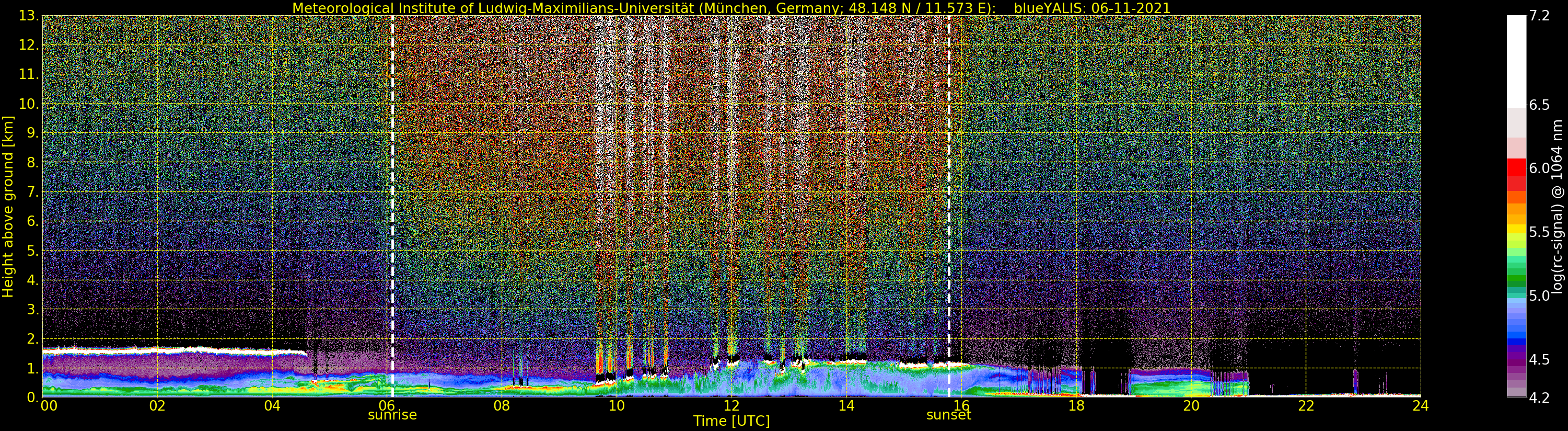Click the 'Height above ground [km]' axis label

click(8, 206)
